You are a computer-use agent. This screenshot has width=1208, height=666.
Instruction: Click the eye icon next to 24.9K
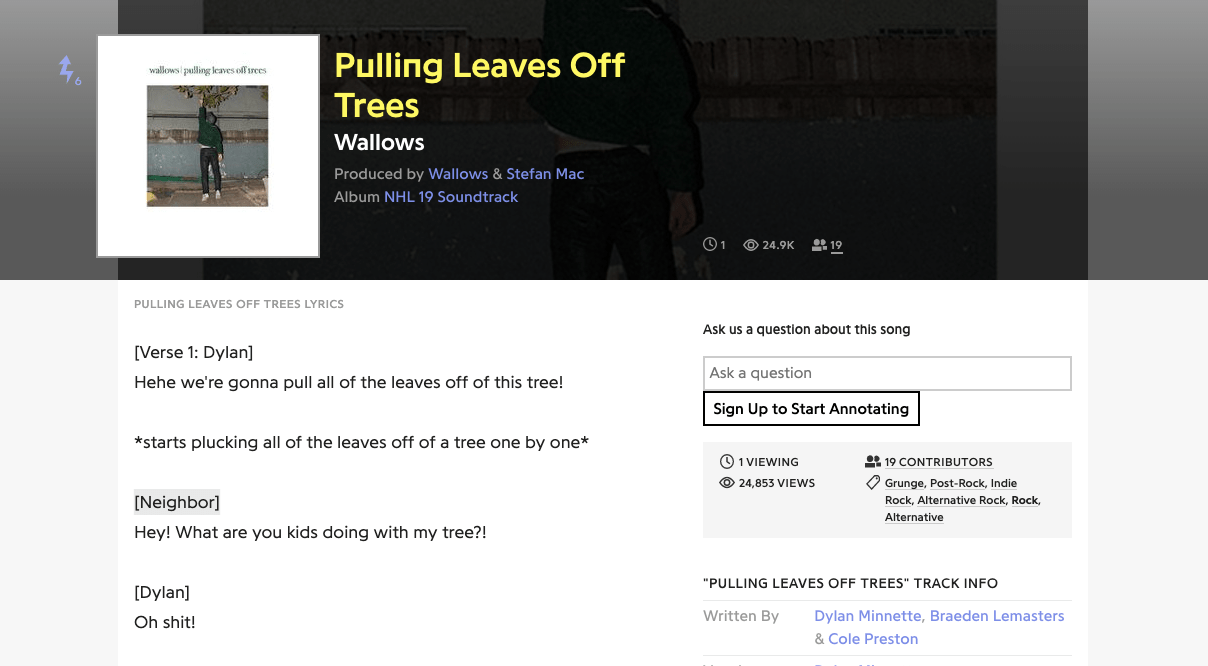(749, 244)
